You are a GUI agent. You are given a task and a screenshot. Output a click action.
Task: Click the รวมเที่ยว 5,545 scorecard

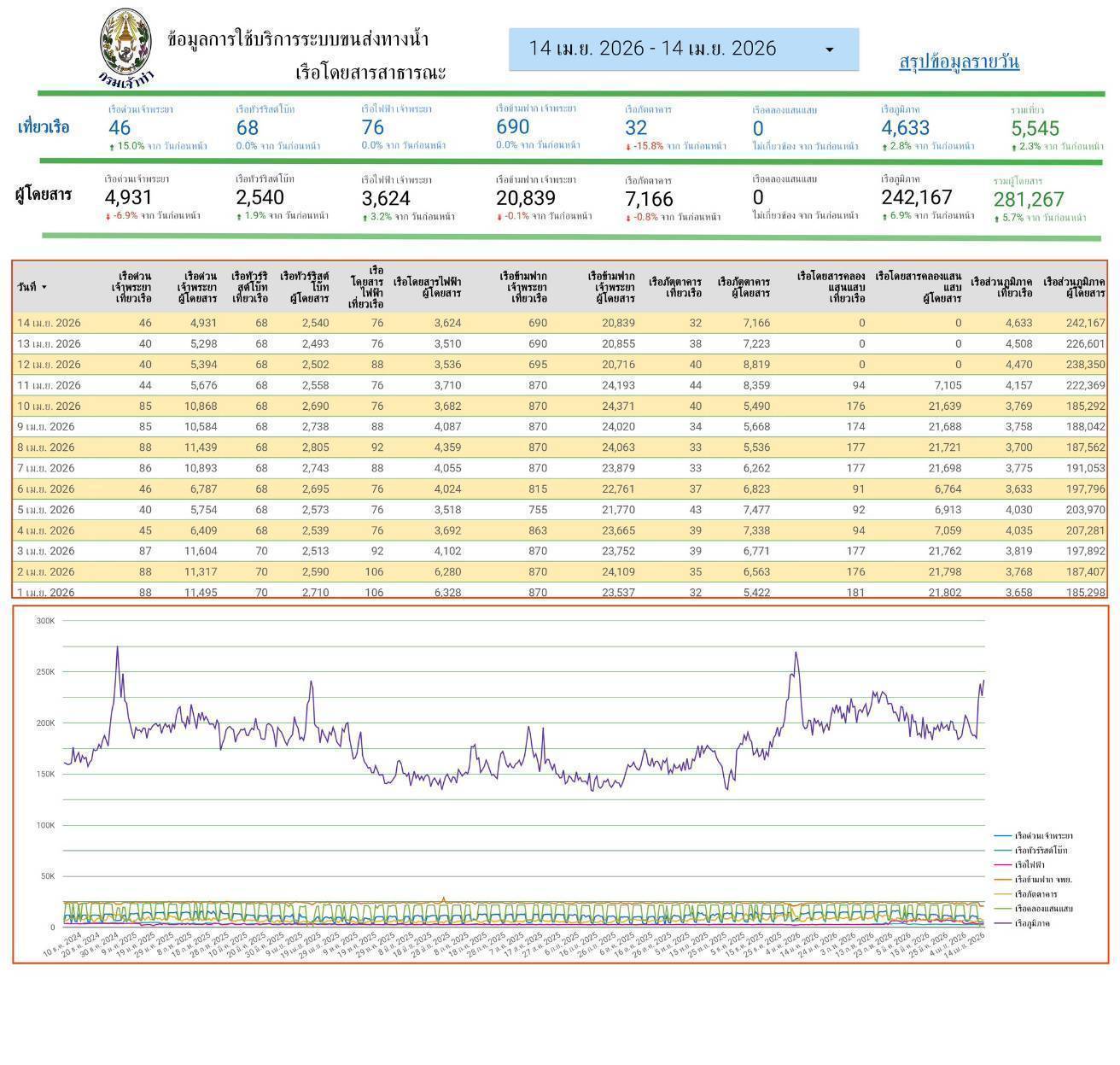click(1035, 129)
